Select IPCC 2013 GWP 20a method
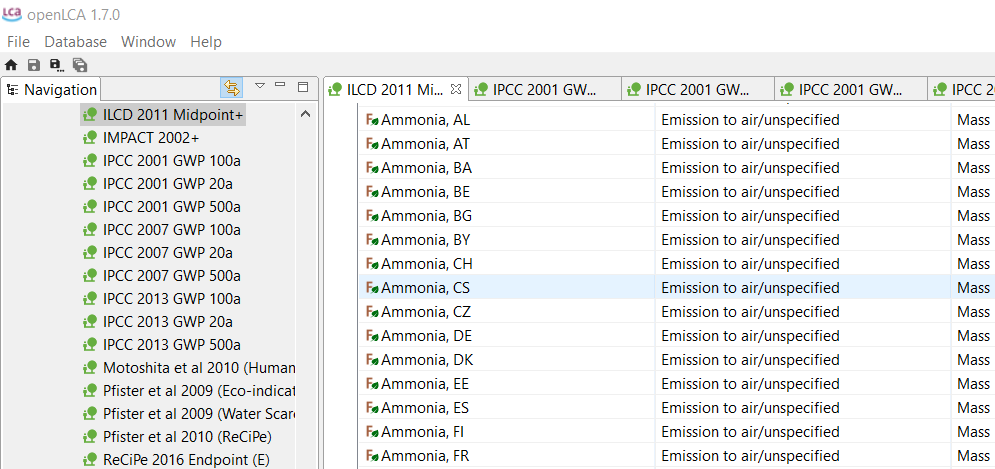The image size is (995, 469). pos(168,321)
